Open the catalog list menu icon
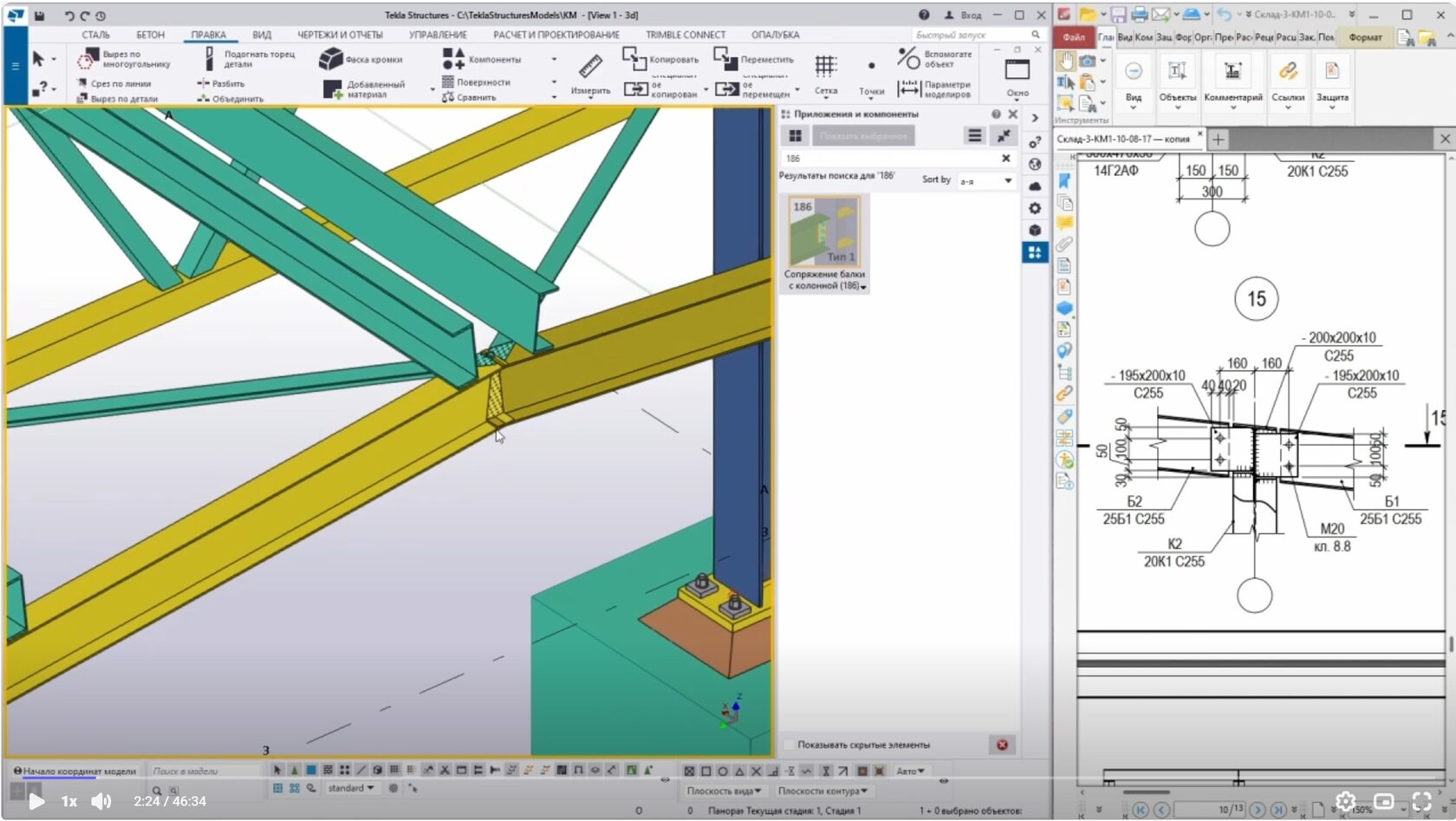 pos(975,136)
